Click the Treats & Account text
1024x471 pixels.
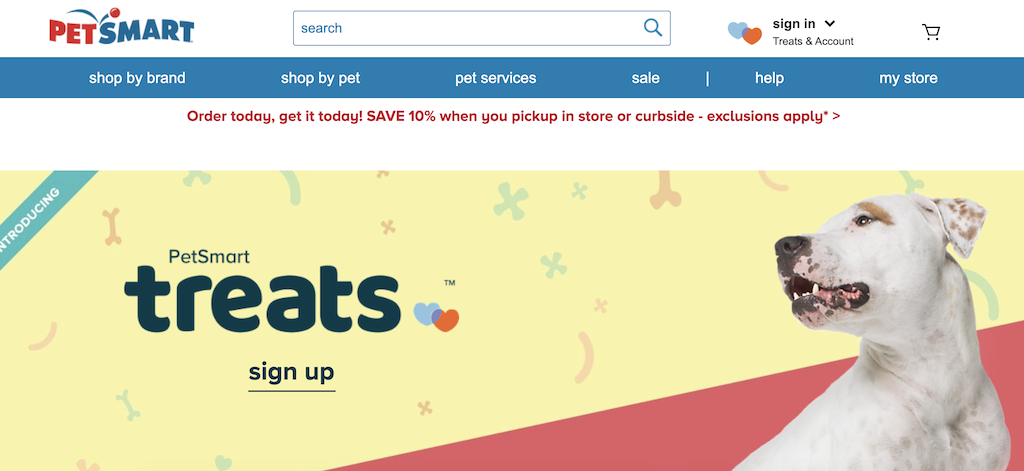pos(813,41)
